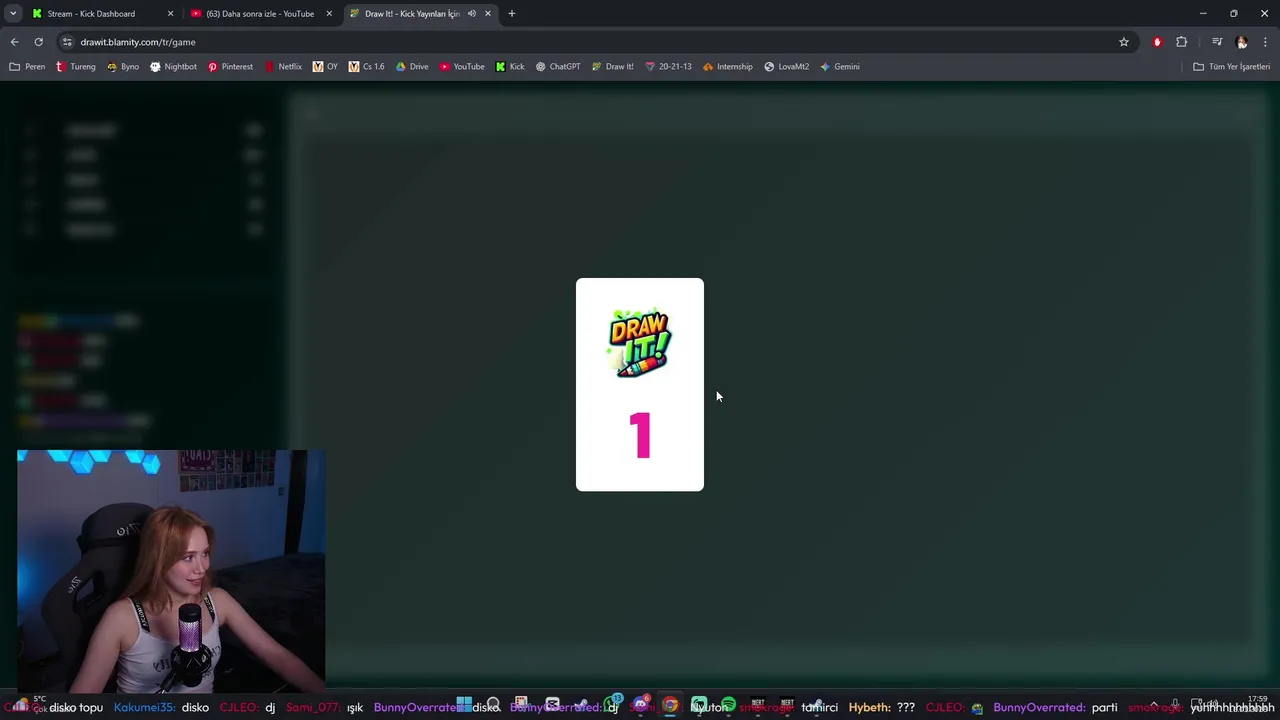This screenshot has height=720, width=1280.
Task: Open Google Chrome from the taskbar
Action: 670,705
